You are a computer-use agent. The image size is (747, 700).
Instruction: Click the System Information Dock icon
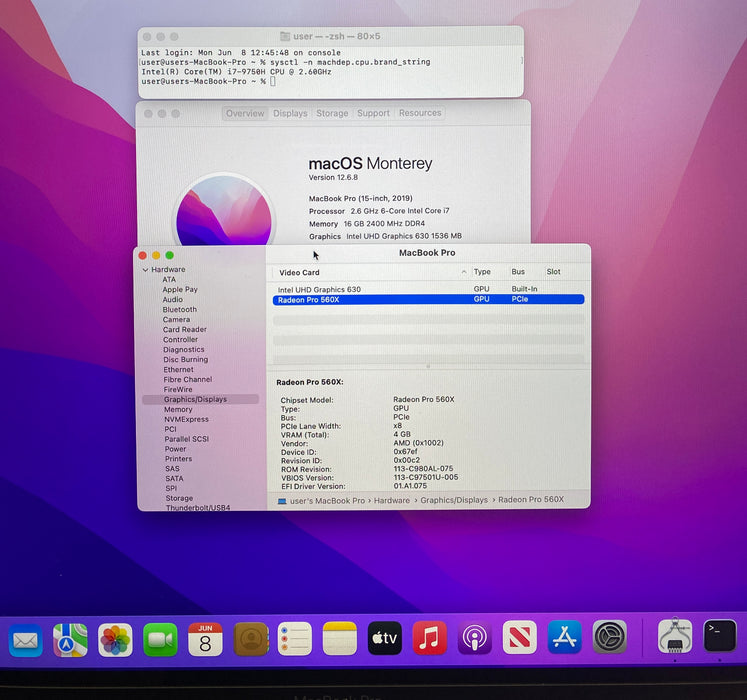pyautogui.click(x=675, y=636)
